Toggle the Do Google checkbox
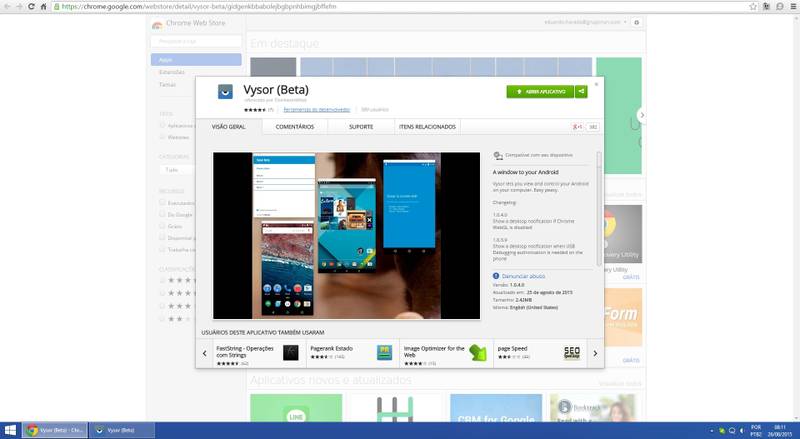This screenshot has width=800, height=439. point(162,214)
